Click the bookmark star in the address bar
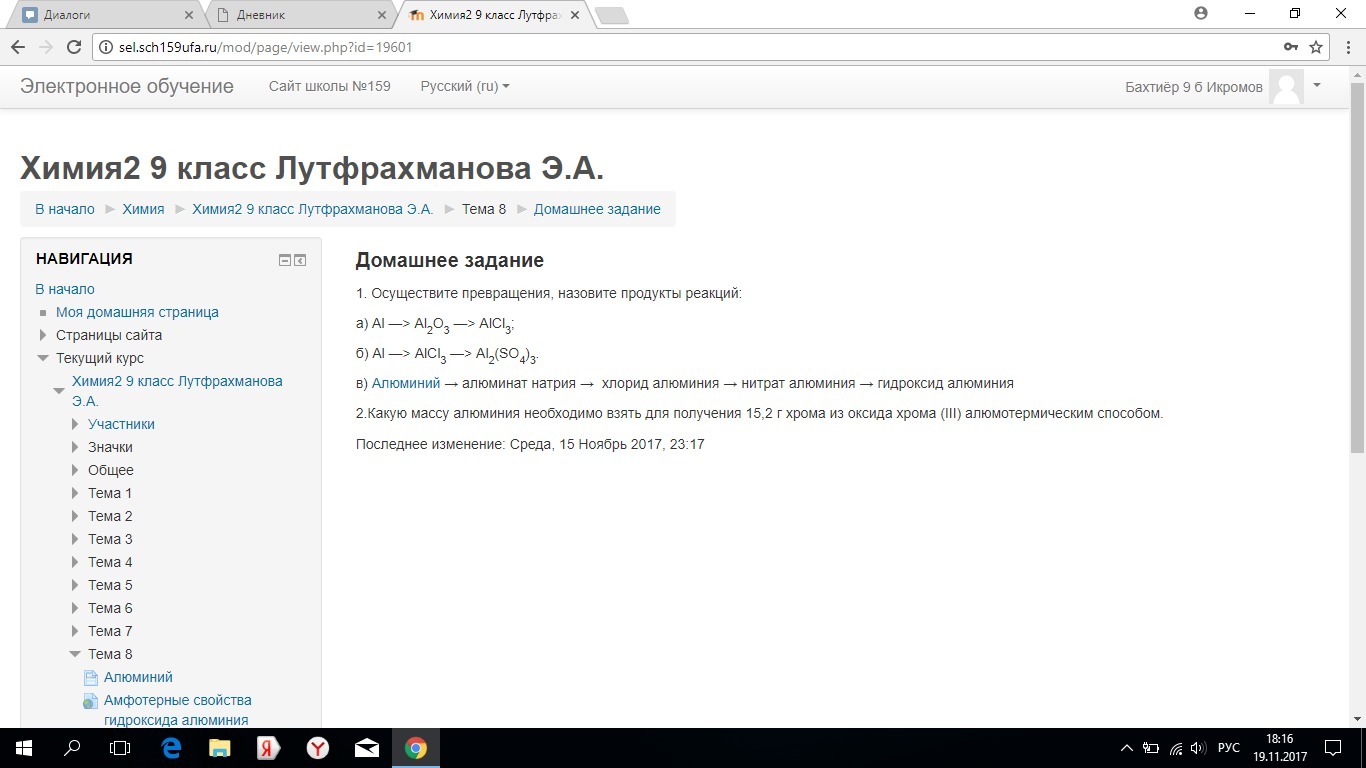 pyautogui.click(x=1318, y=46)
